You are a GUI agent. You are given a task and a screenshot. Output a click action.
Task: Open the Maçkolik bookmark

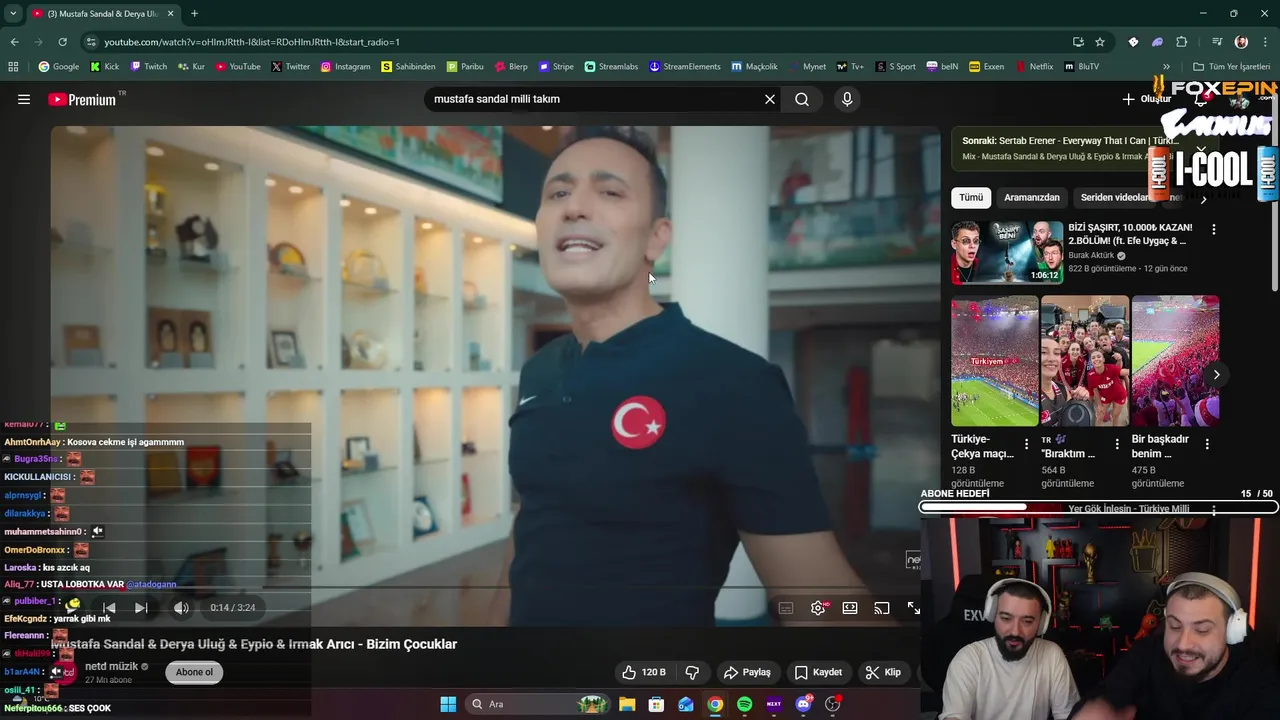[x=754, y=67]
